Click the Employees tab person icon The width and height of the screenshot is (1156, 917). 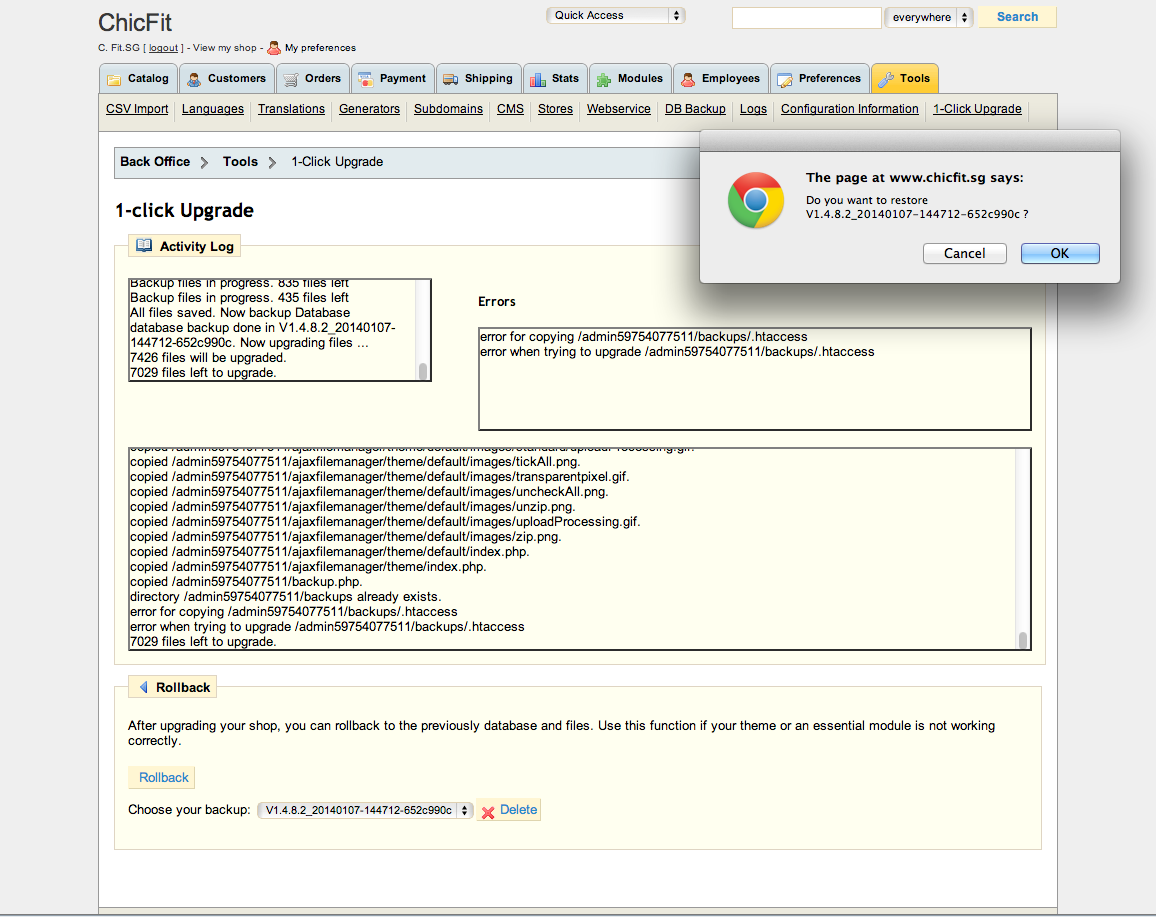click(x=688, y=80)
